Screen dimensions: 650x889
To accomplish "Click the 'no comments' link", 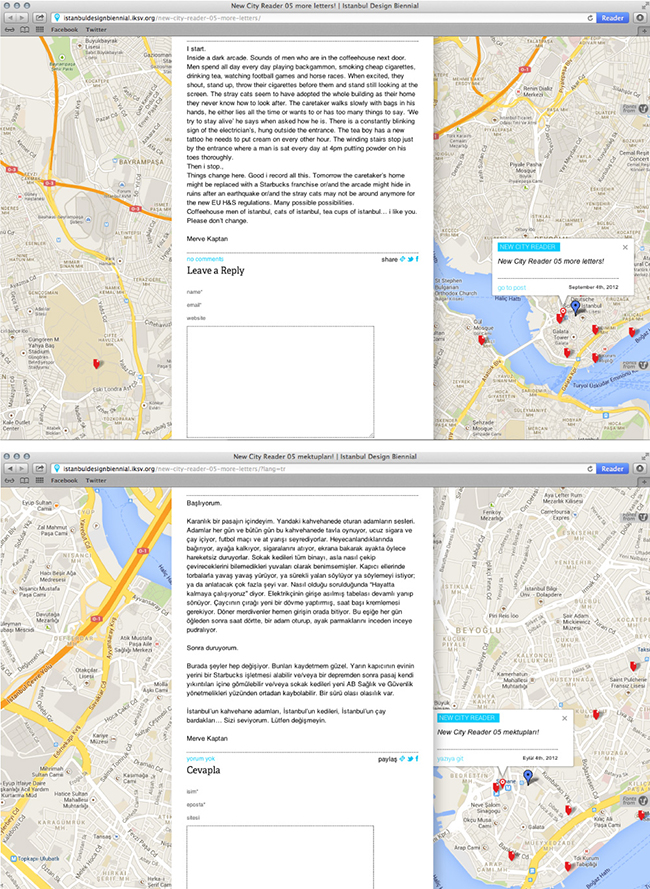I will (205, 259).
